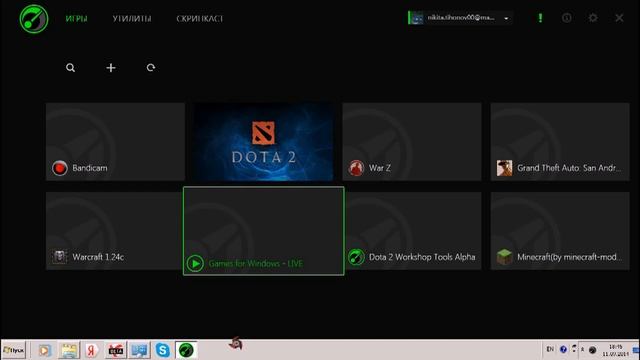Refresh the games list
This screenshot has width=640, height=360.
151,68
